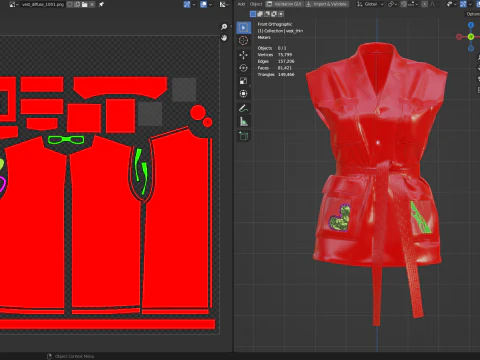Screen dimensions: 480x360
Task: Open the Global transform orientation dropdown
Action: [370, 4]
